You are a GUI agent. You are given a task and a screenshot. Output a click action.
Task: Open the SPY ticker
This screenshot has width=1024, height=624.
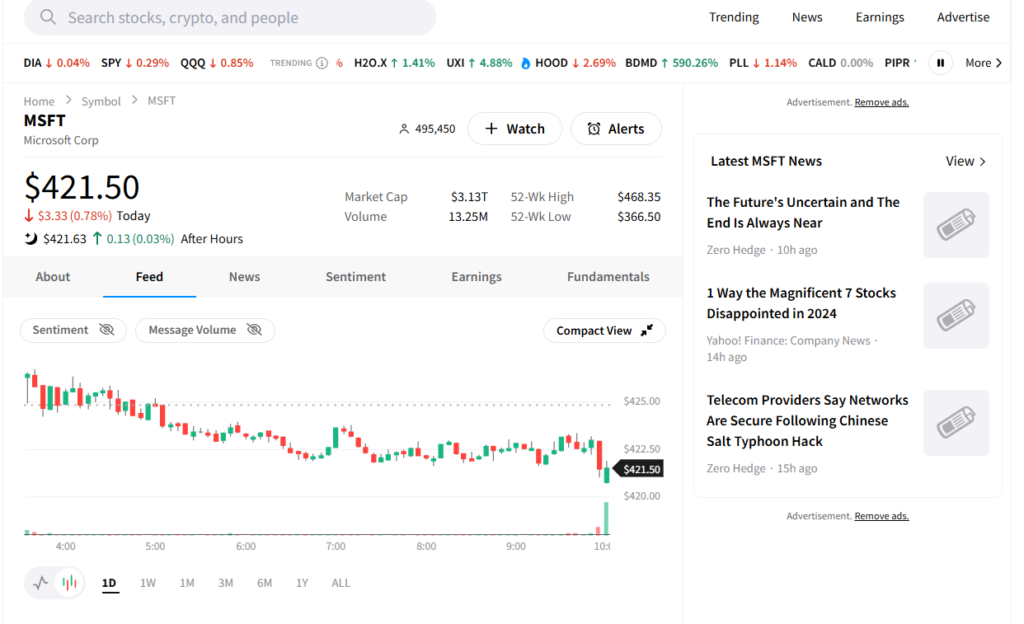(x=135, y=63)
